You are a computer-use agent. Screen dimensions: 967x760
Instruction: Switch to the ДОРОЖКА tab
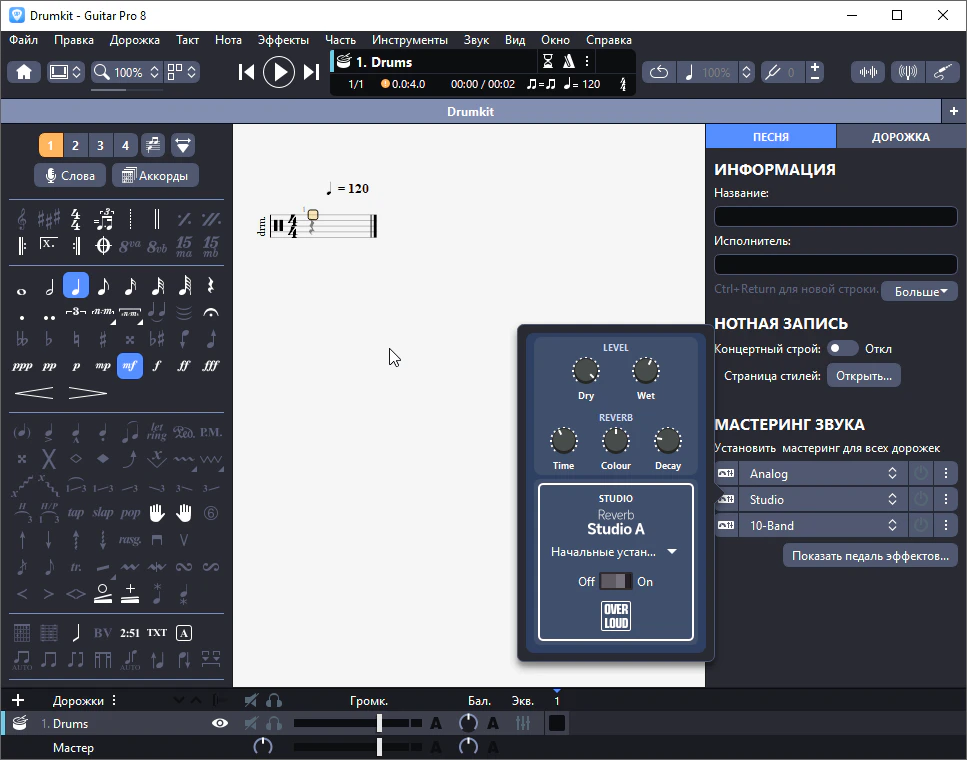pyautogui.click(x=900, y=137)
